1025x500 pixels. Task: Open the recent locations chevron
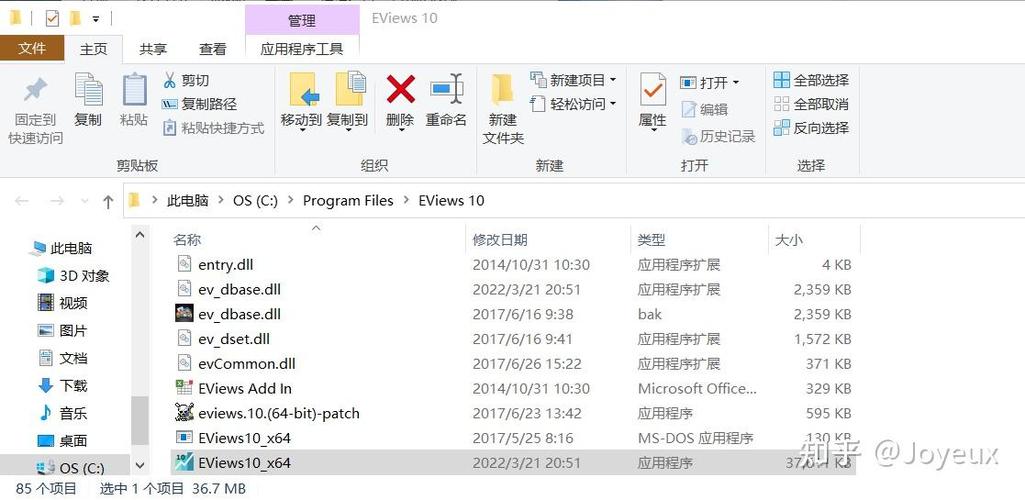click(x=84, y=201)
